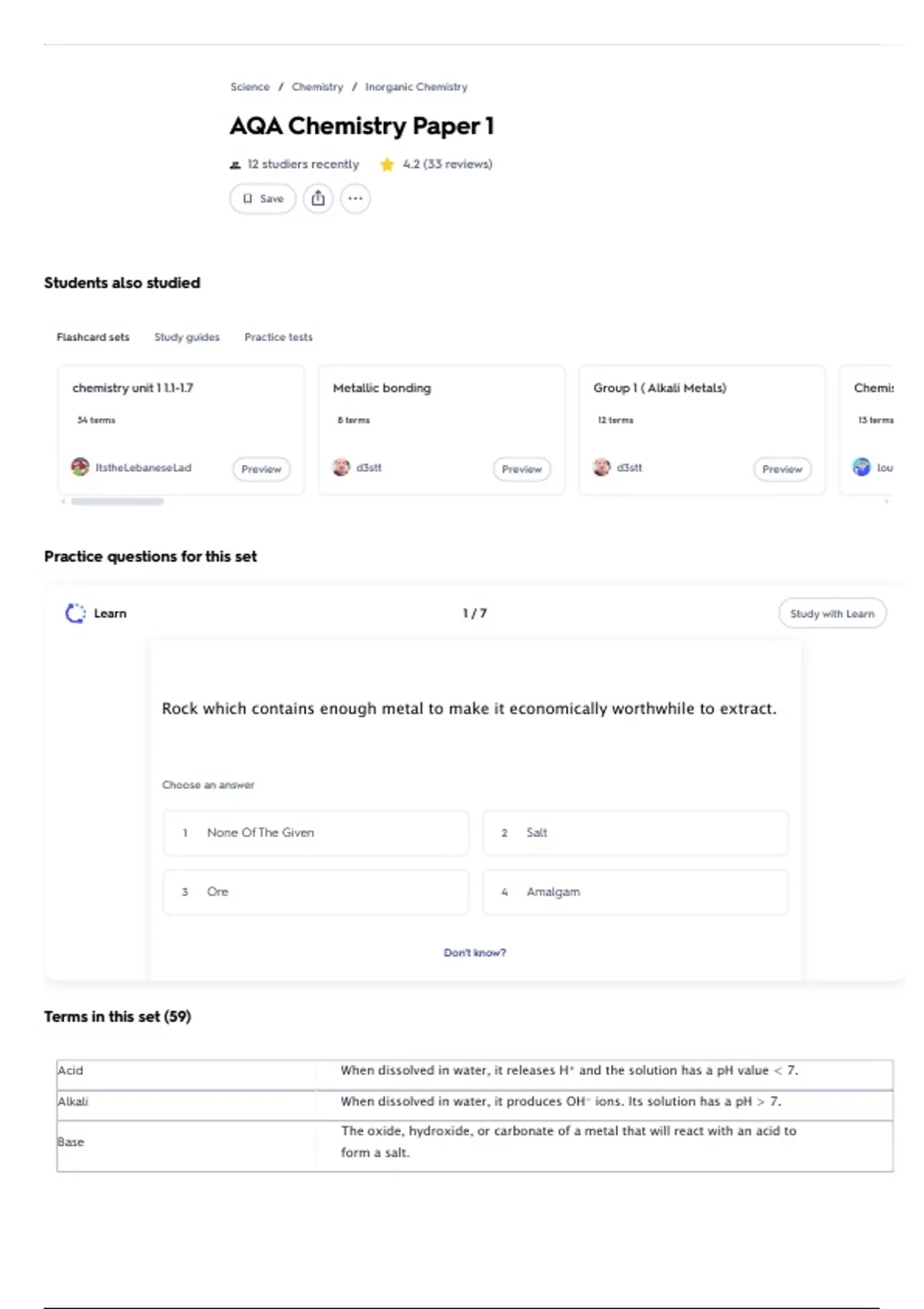Image resolution: width=924 pixels, height=1309 pixels.
Task: Select answer None Of The Given
Action: [316, 832]
